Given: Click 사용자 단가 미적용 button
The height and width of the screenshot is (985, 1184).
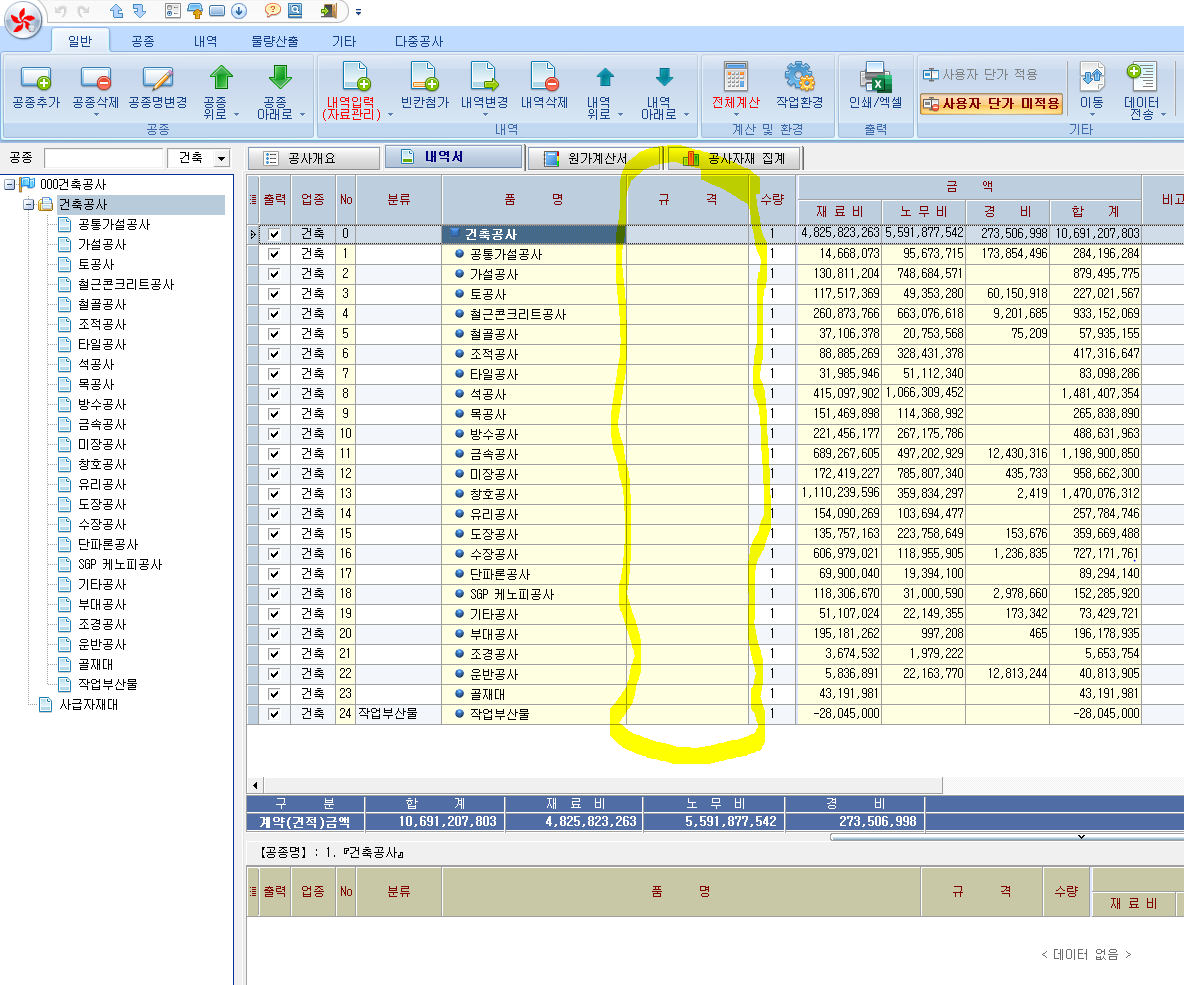Looking at the screenshot, I should 990,102.
